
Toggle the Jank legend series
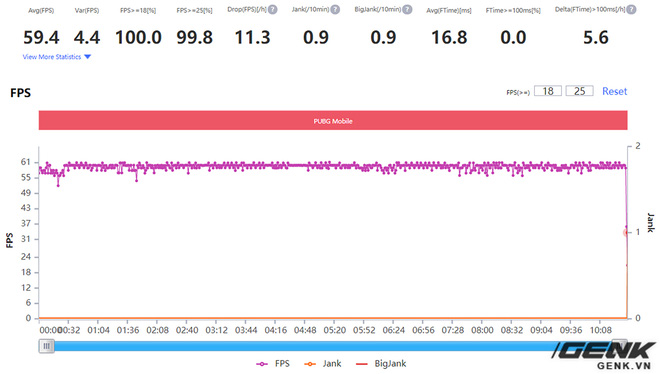click(x=322, y=363)
